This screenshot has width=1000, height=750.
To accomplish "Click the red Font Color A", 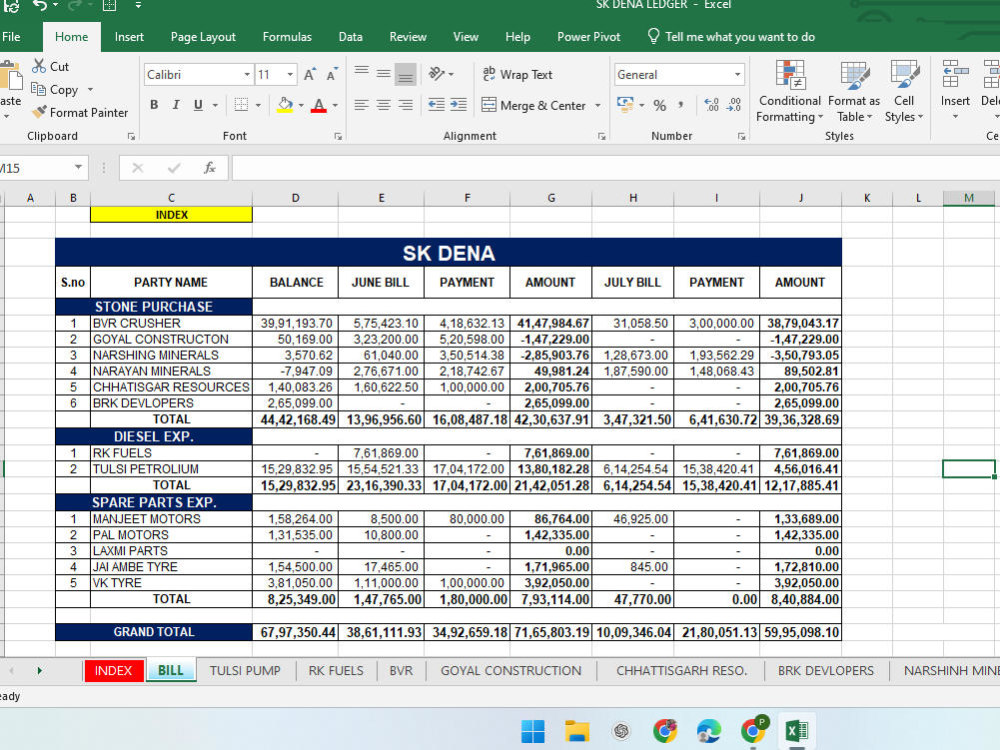I will click(x=319, y=105).
